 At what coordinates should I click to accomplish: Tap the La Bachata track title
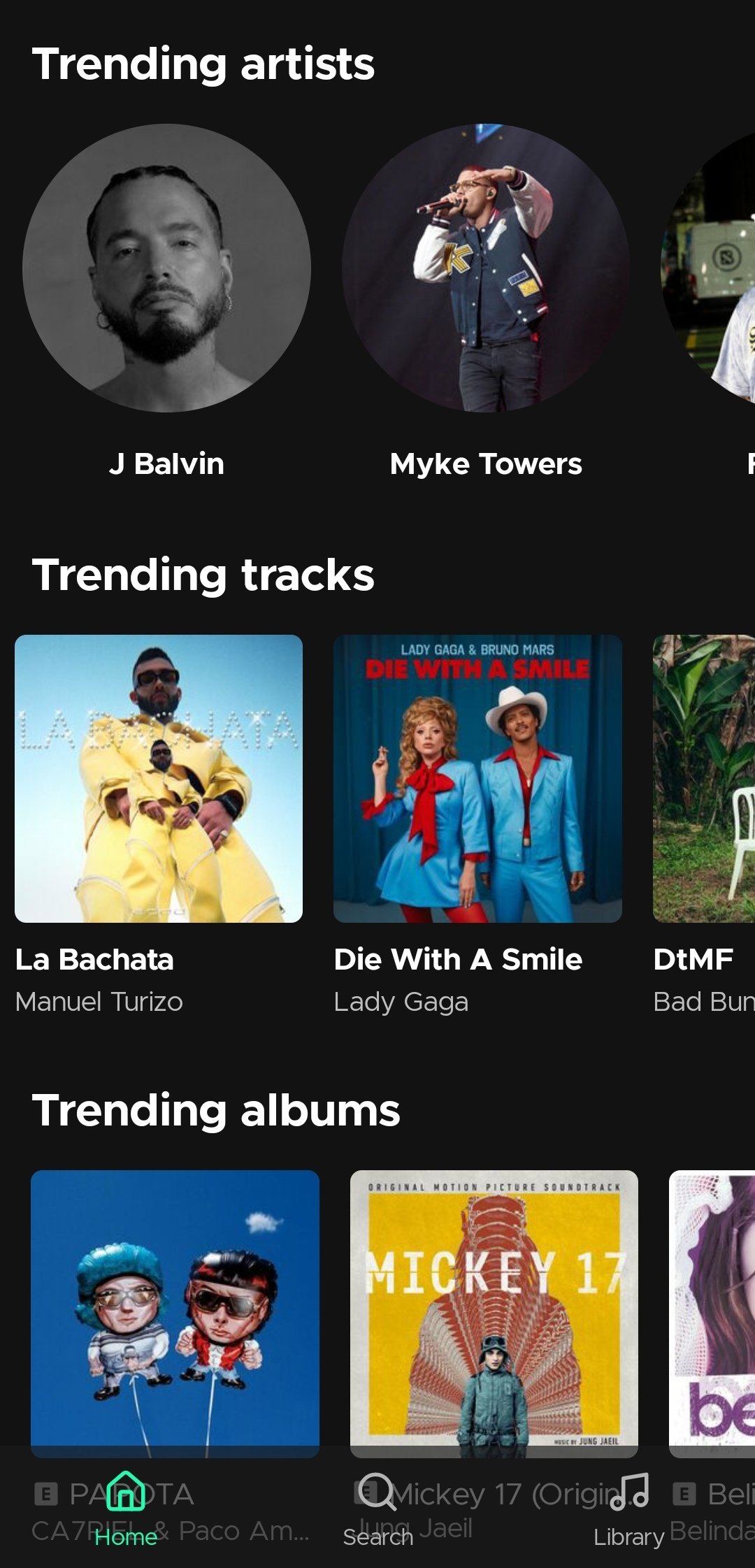pos(94,960)
